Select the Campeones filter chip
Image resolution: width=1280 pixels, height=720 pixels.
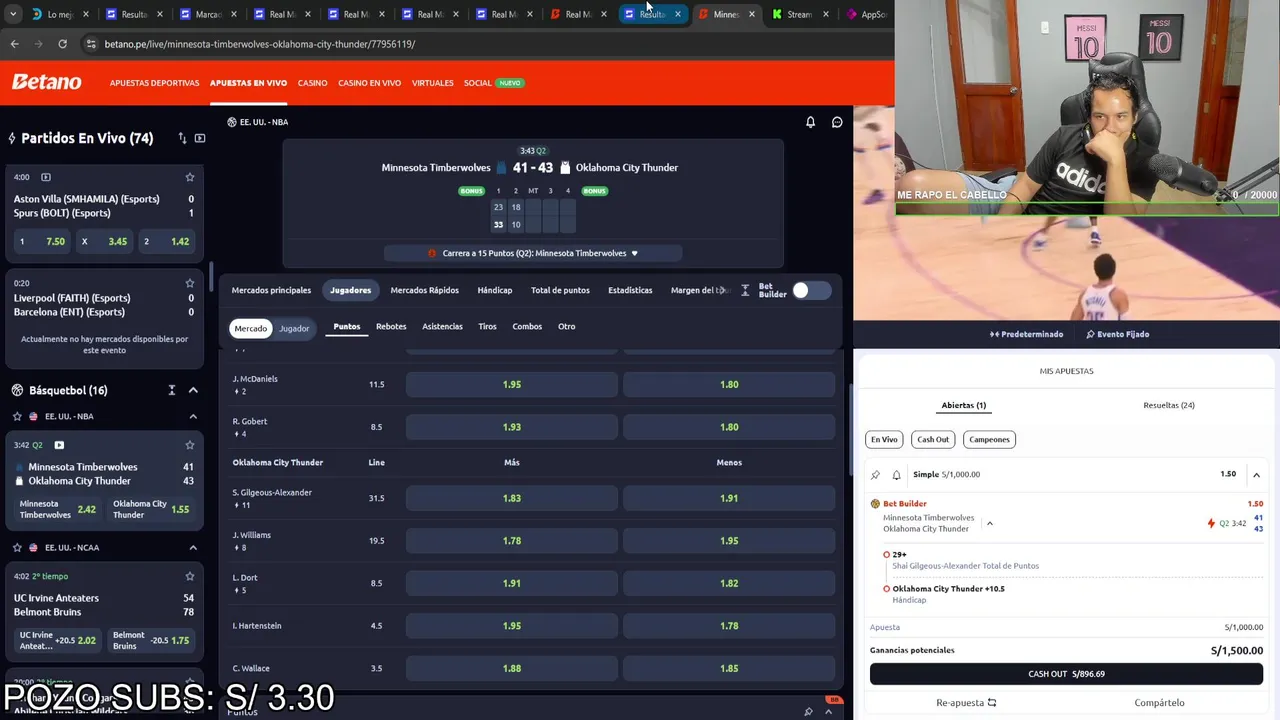[x=989, y=439]
